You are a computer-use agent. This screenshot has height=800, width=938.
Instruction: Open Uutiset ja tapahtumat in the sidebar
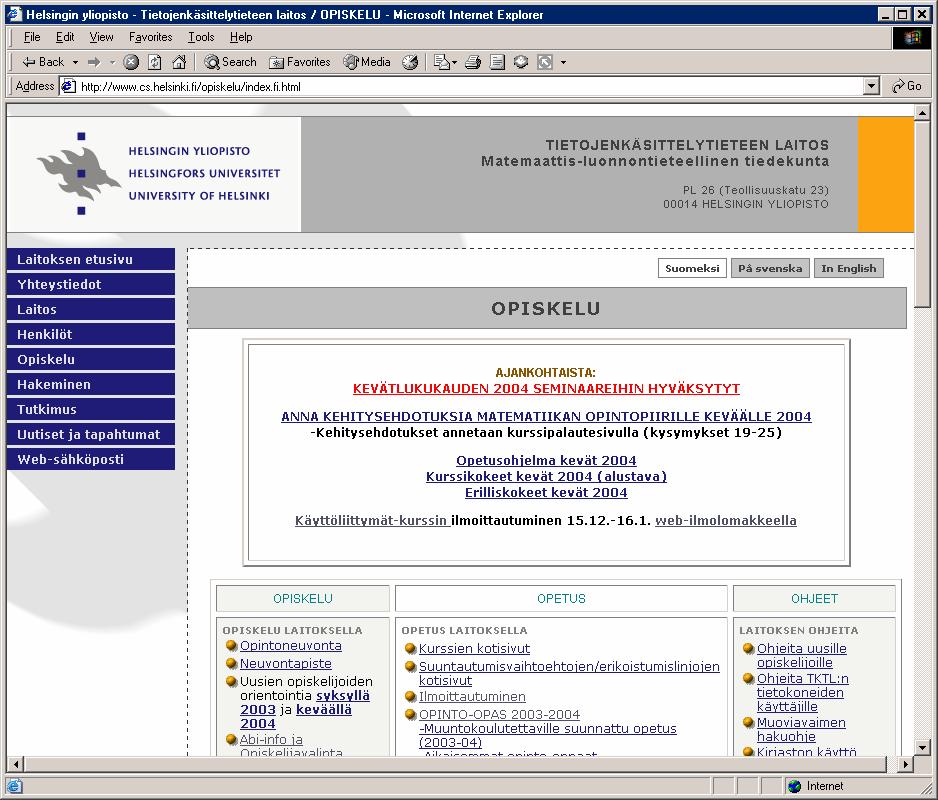91,434
